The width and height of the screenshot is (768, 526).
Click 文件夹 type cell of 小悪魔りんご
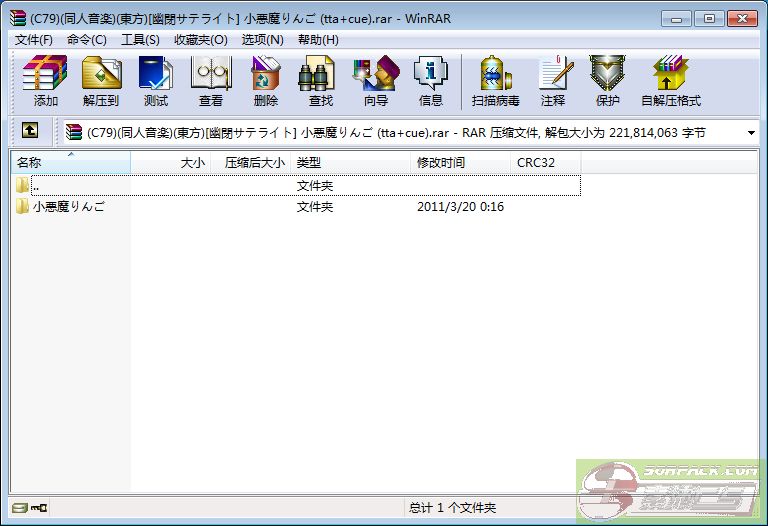[315, 207]
